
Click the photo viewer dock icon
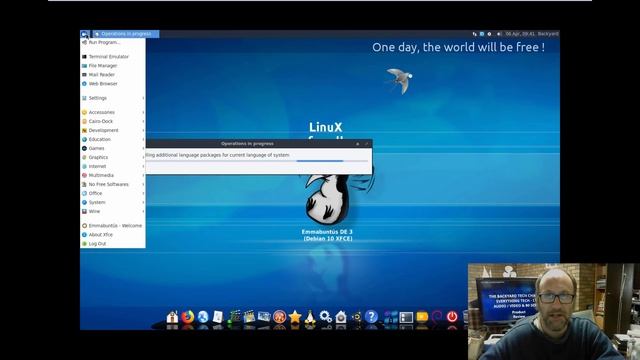coord(264,317)
